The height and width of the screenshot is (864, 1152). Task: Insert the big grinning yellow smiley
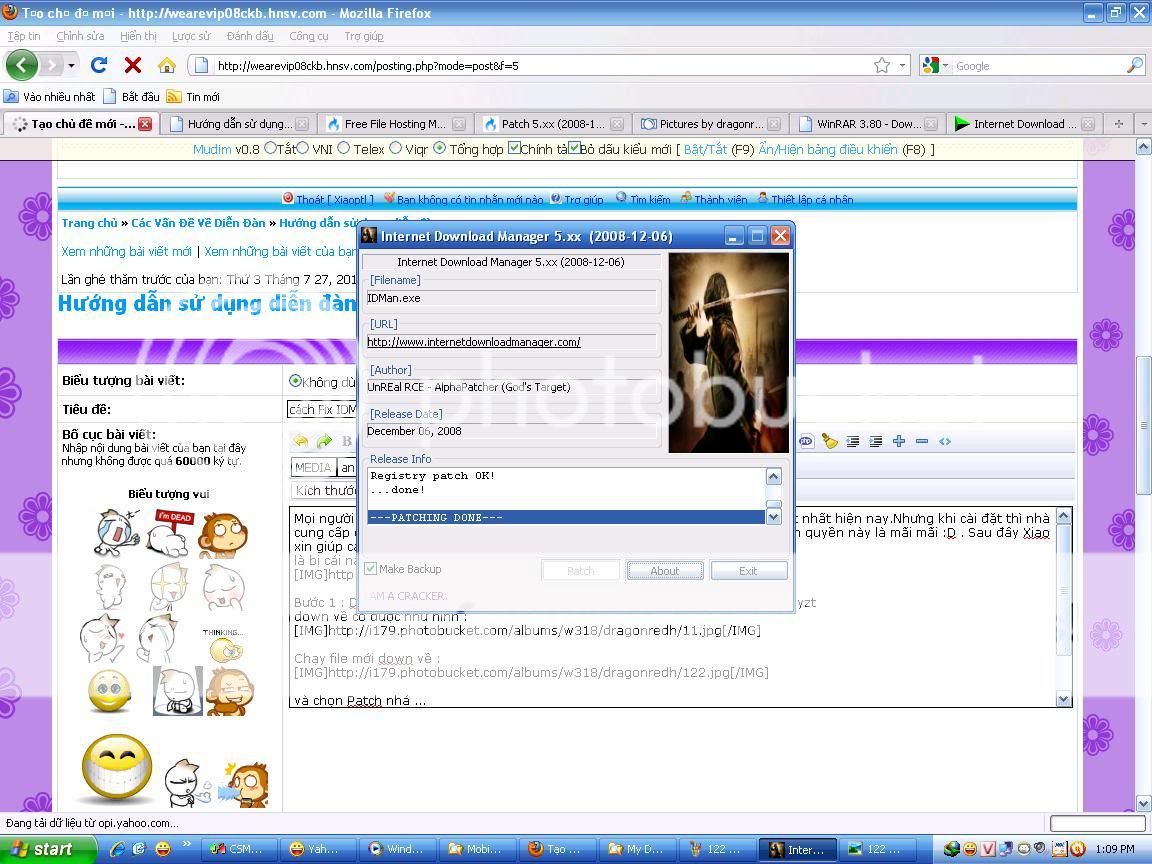[118, 768]
